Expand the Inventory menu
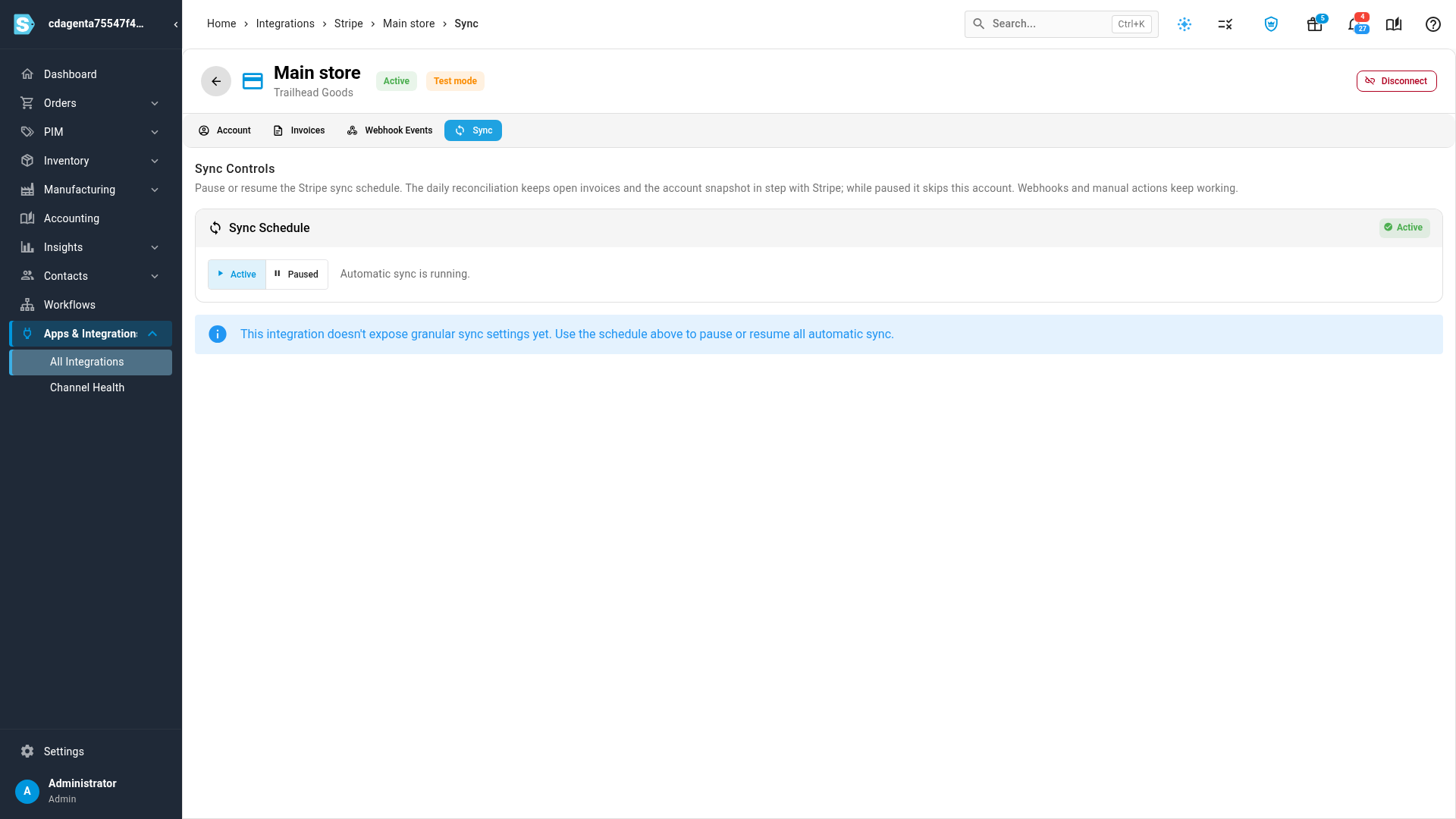This screenshot has width=1456, height=819. pos(91,161)
